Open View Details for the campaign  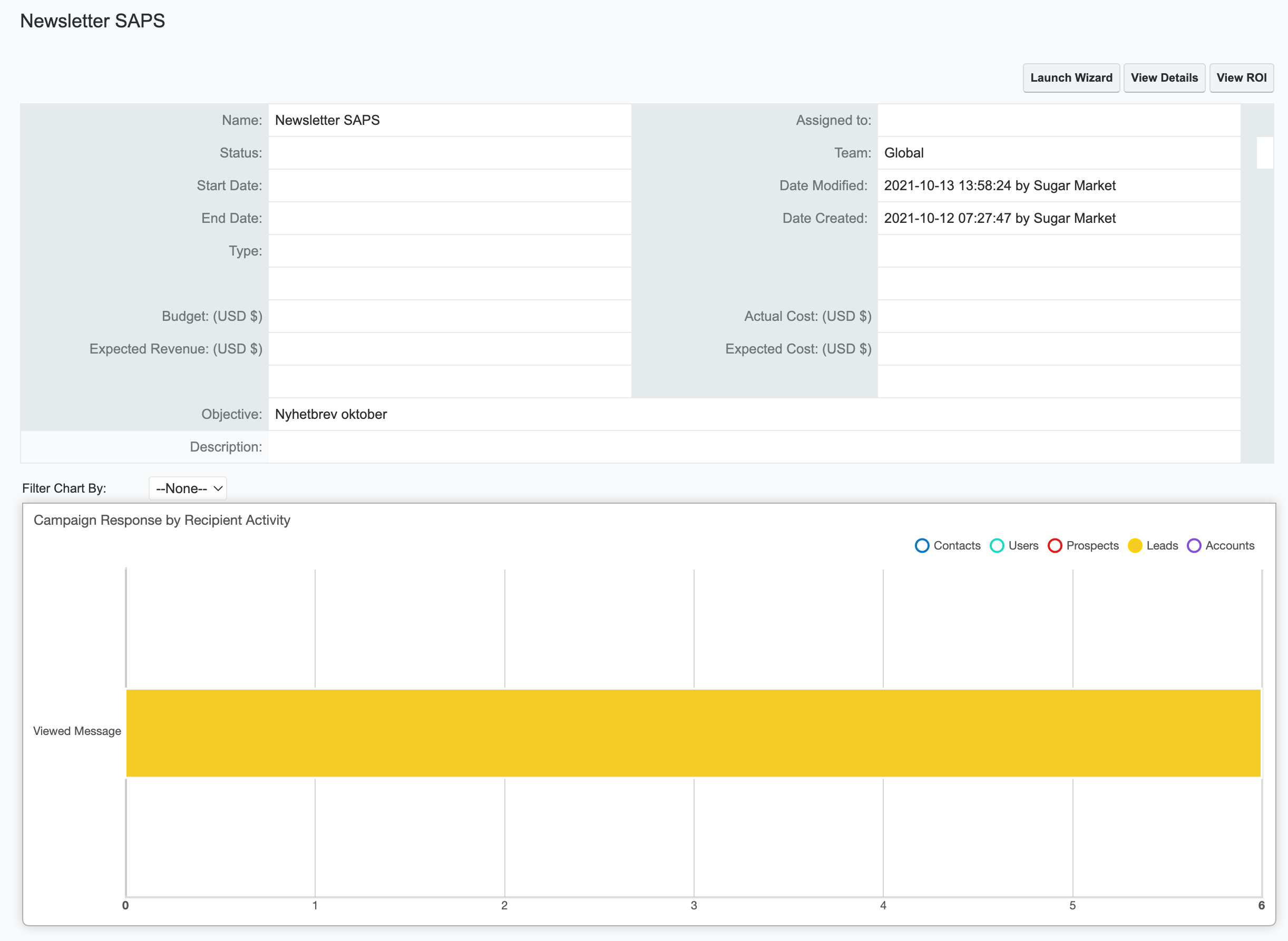click(x=1164, y=78)
